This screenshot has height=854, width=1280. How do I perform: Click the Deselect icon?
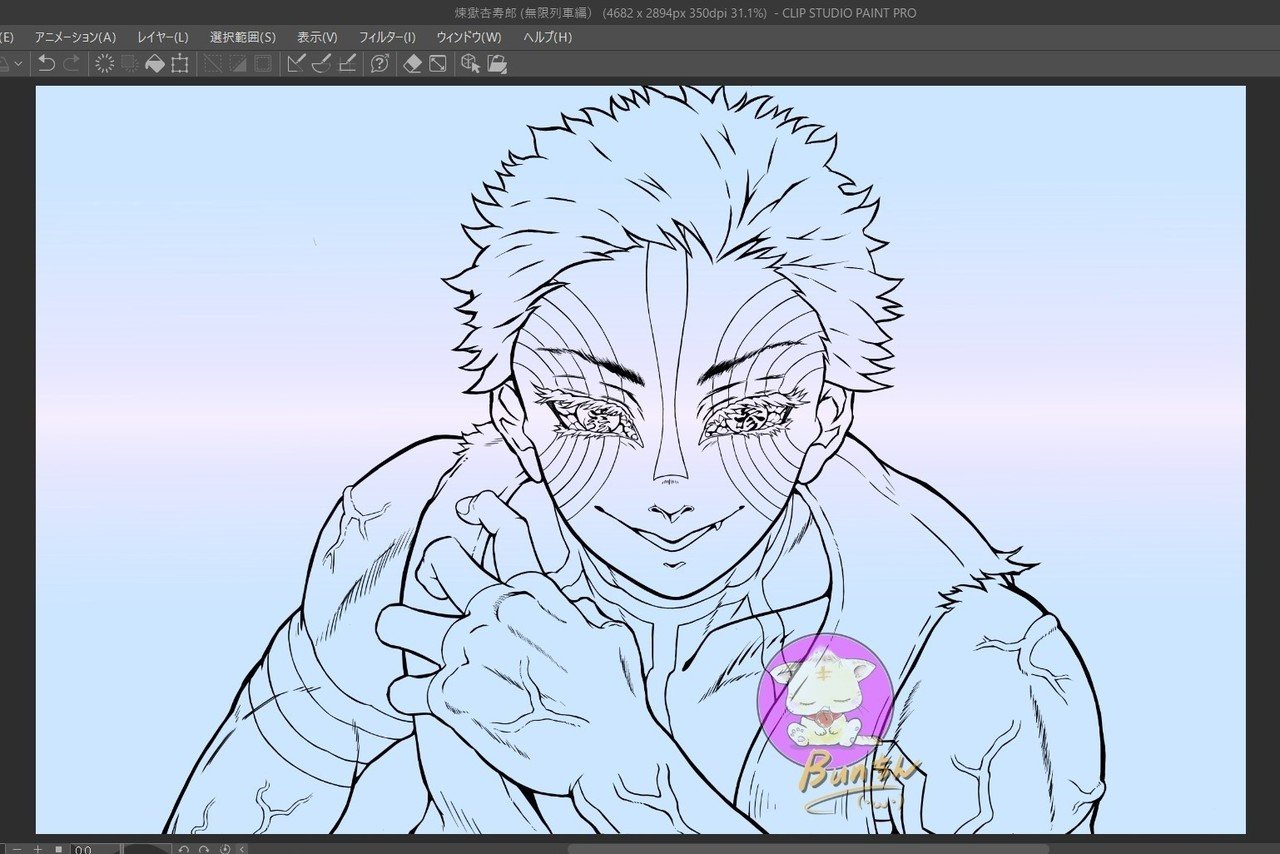point(213,64)
